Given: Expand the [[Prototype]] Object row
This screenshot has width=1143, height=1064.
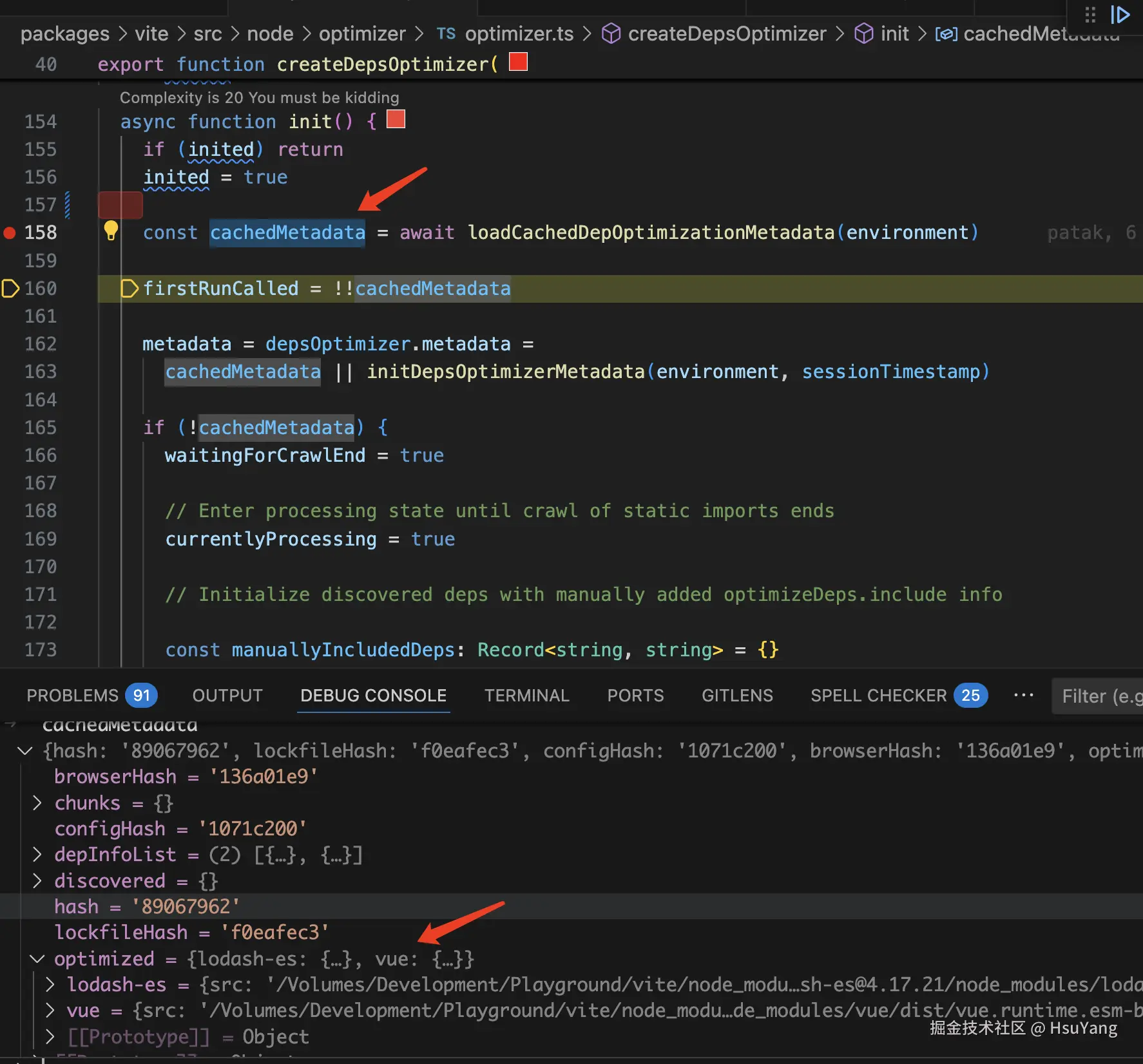Looking at the screenshot, I should (x=50, y=1037).
